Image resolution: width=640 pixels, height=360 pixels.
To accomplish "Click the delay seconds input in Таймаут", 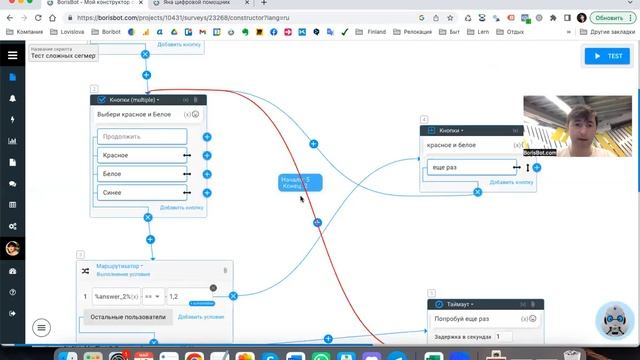I will coord(504,337).
